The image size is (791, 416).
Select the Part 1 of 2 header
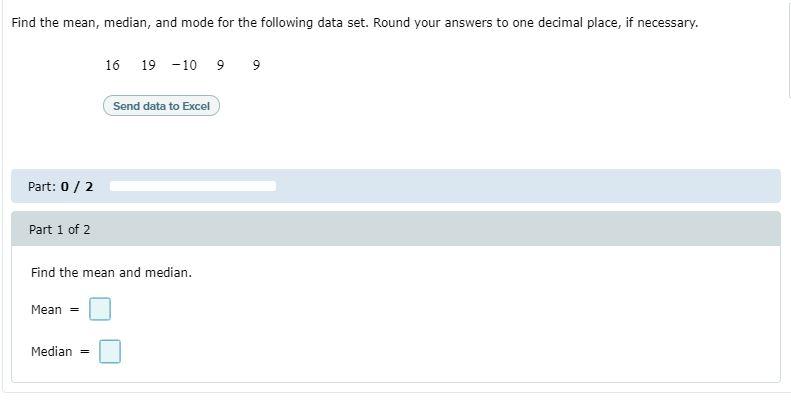396,229
